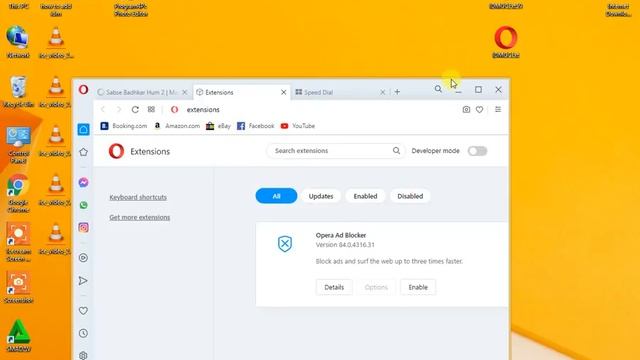Open sidebar settings gear
The image size is (640, 360).
pos(83,355)
